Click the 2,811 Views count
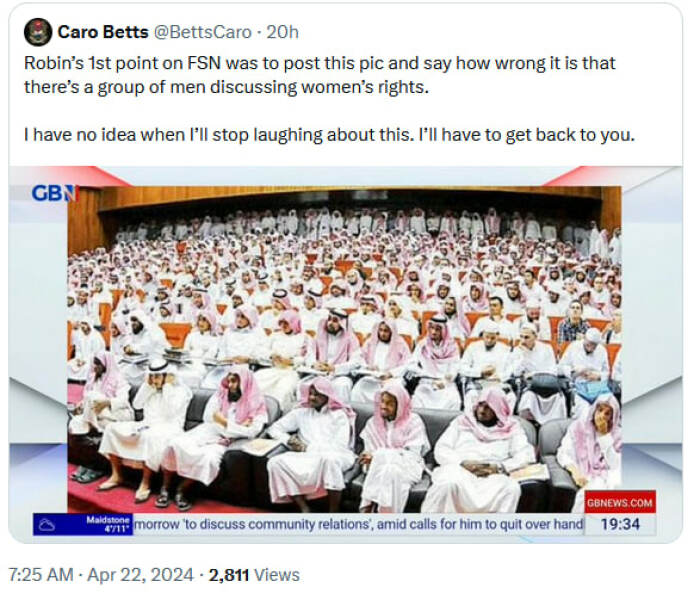This screenshot has width=700, height=600. click(254, 575)
